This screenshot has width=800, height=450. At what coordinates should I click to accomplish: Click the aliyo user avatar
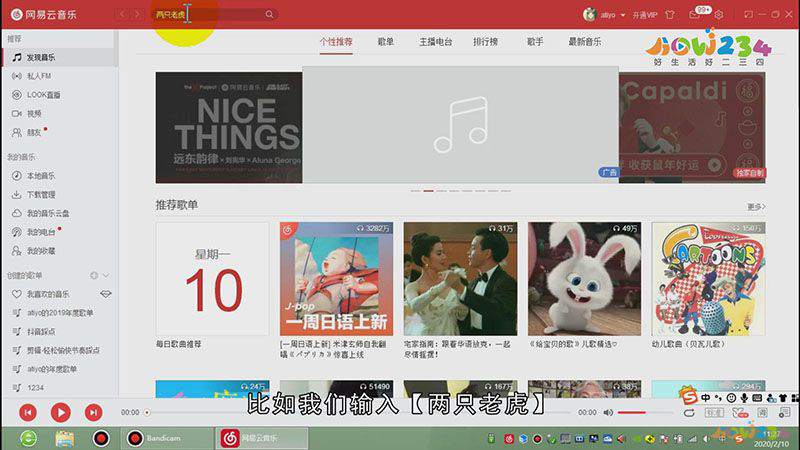coord(589,15)
